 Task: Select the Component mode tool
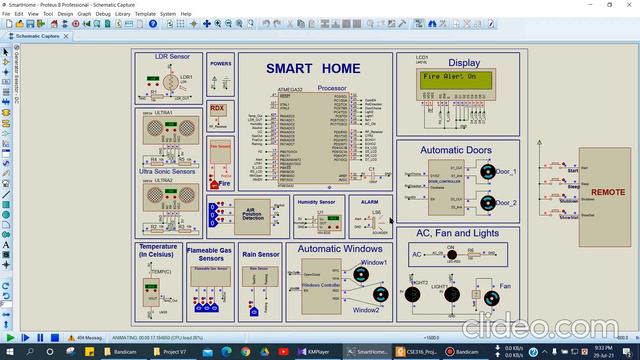click(x=6, y=62)
